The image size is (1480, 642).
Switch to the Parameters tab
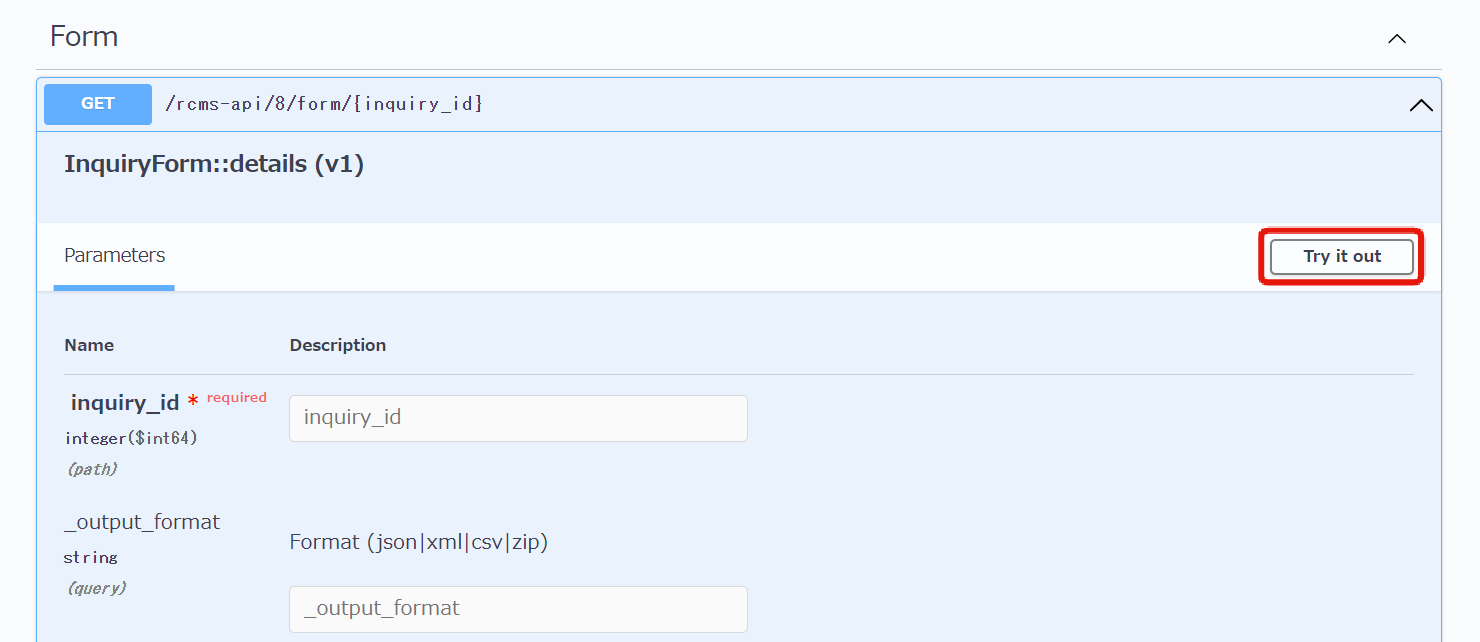113,255
